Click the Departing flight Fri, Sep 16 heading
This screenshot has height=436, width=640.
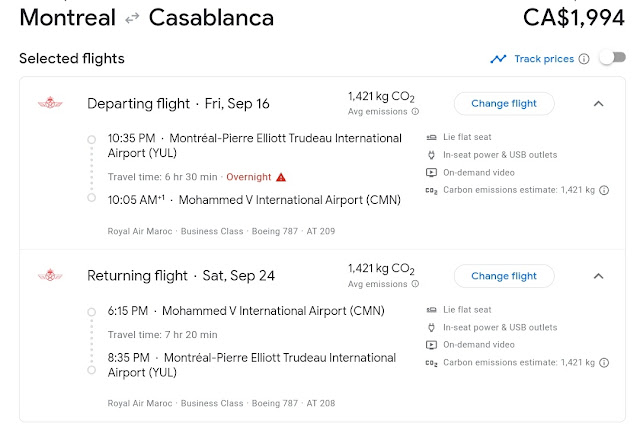[178, 103]
